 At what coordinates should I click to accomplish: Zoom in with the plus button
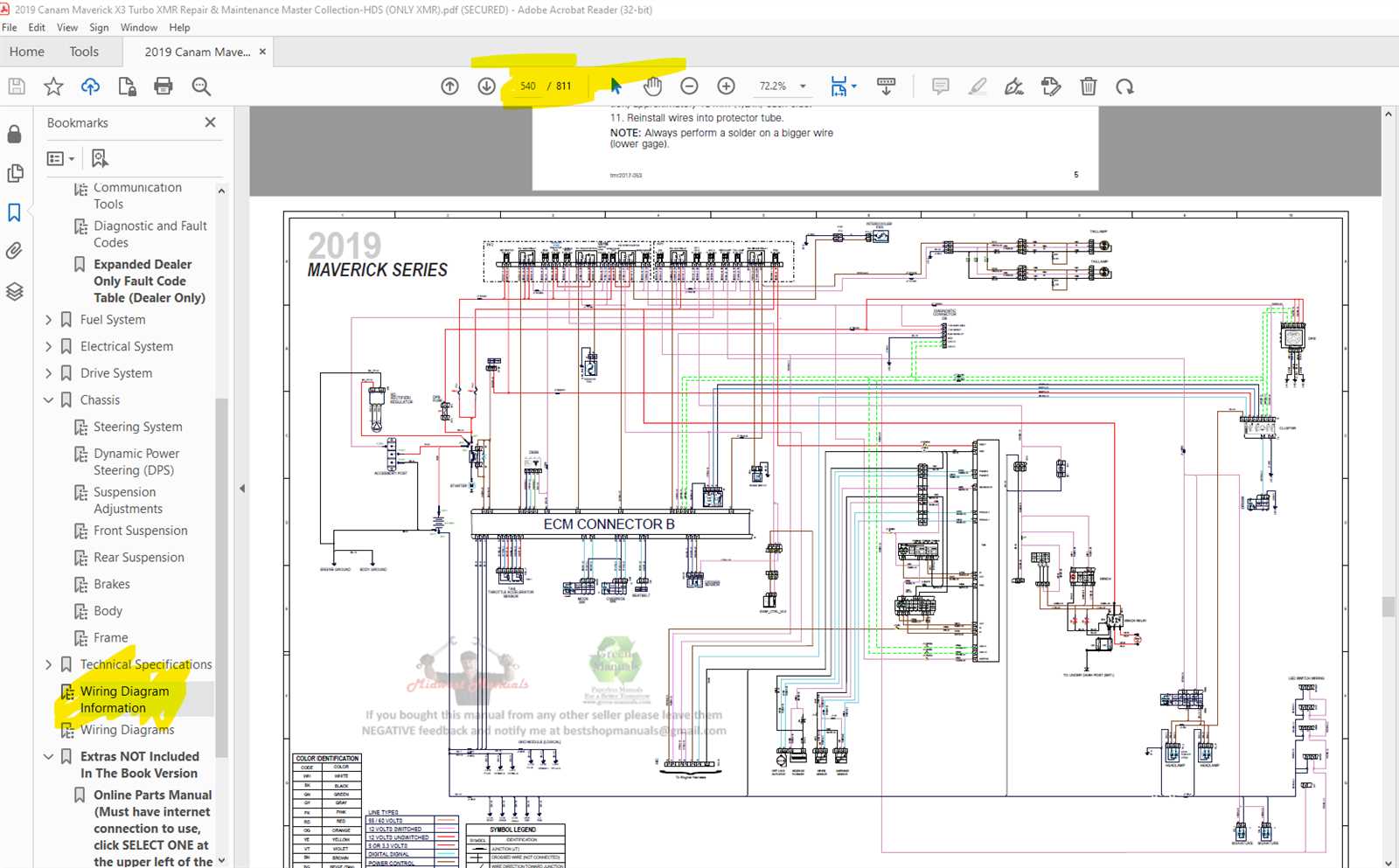(726, 86)
